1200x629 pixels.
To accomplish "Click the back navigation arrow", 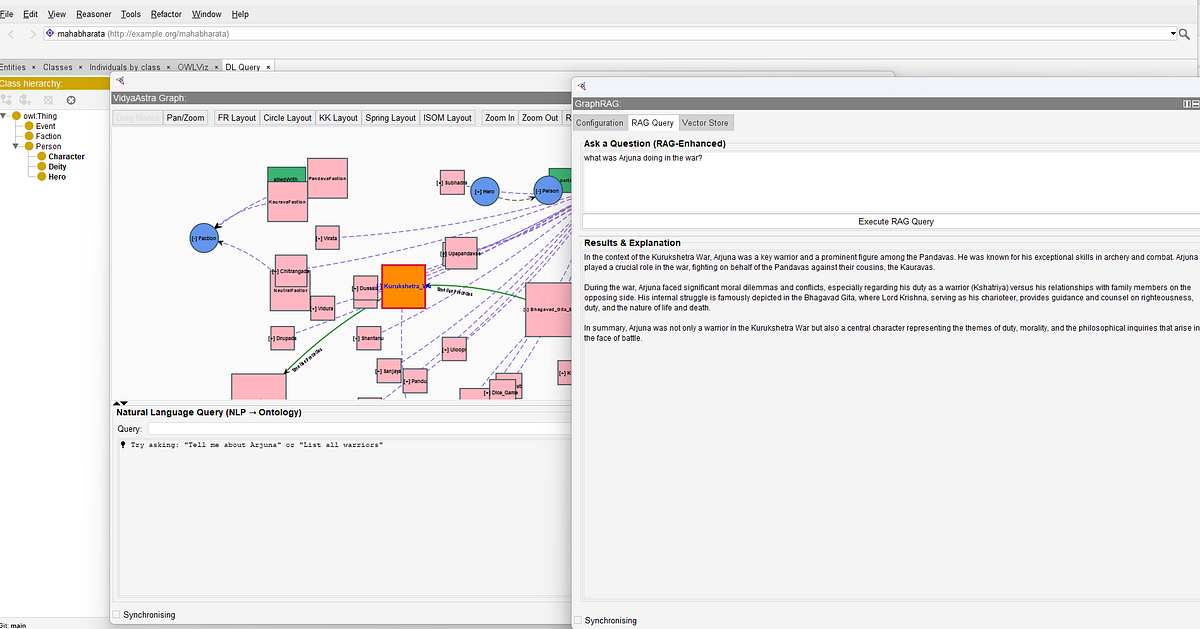I will [10, 32].
